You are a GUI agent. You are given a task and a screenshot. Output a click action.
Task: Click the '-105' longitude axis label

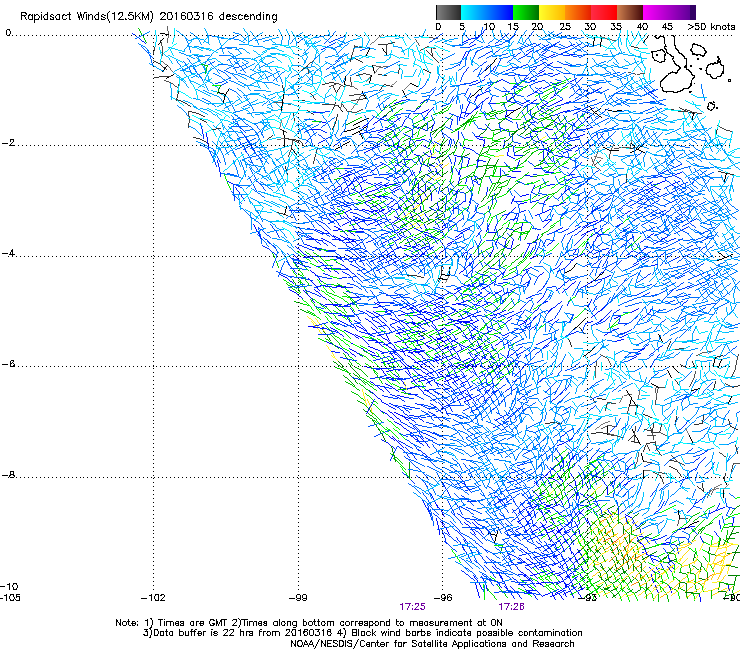[x=10, y=598]
